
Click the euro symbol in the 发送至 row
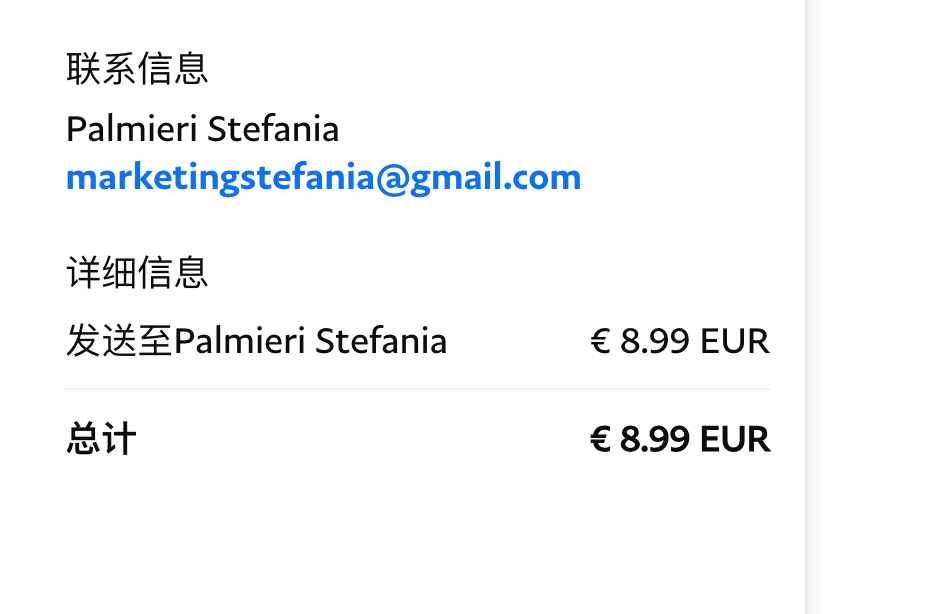click(600, 342)
